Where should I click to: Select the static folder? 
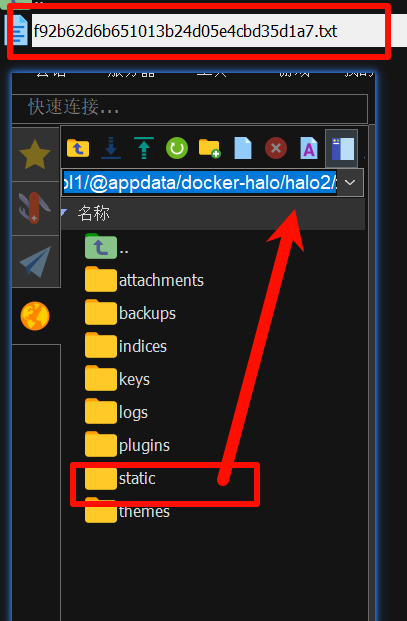137,478
